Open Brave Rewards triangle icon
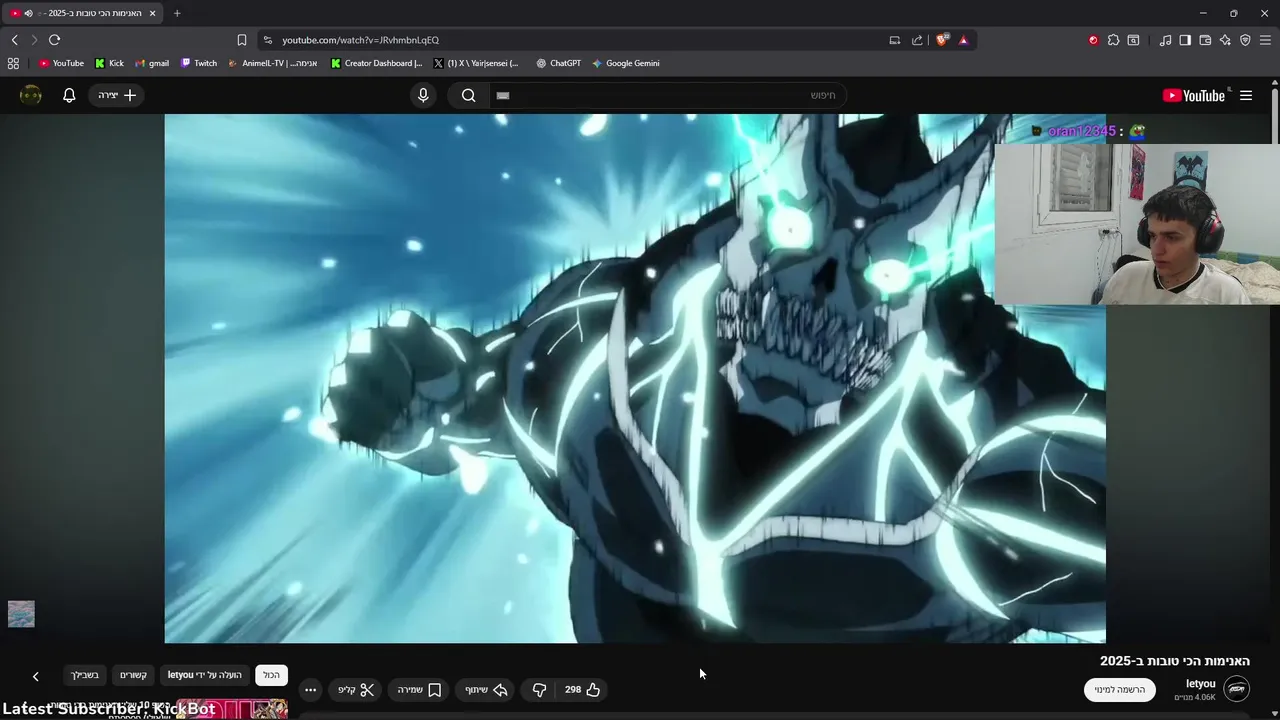Viewport: 1280px width, 720px height. (963, 40)
